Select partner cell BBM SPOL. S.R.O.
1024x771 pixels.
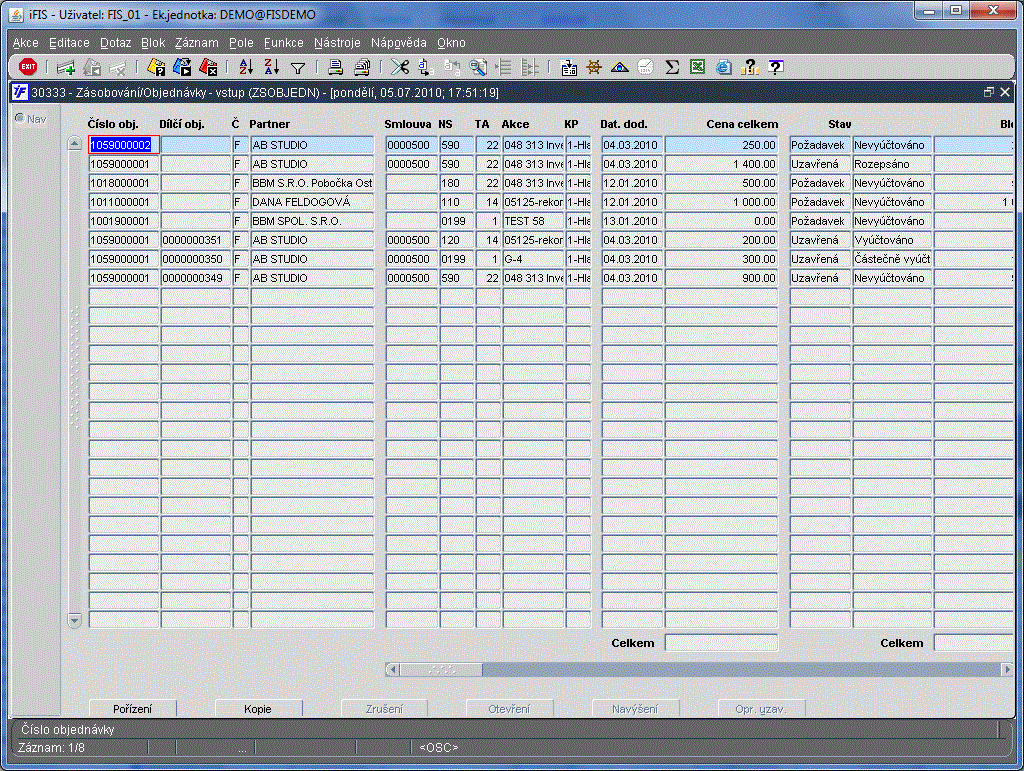tap(312, 221)
